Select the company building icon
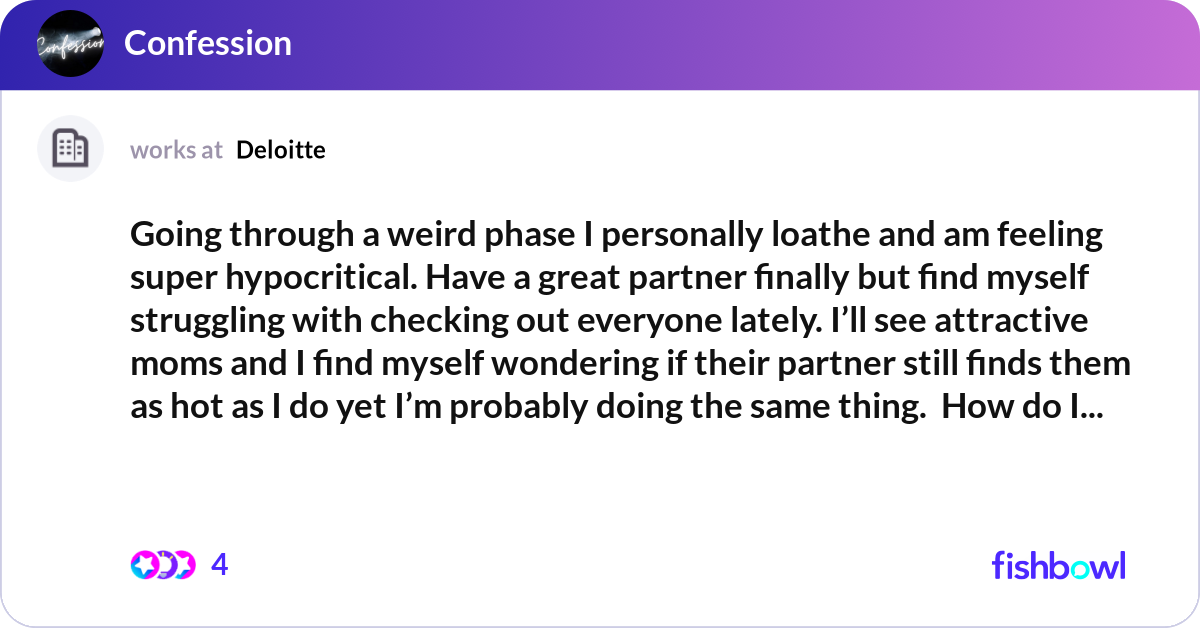This screenshot has width=1200, height=628. pos(70,148)
